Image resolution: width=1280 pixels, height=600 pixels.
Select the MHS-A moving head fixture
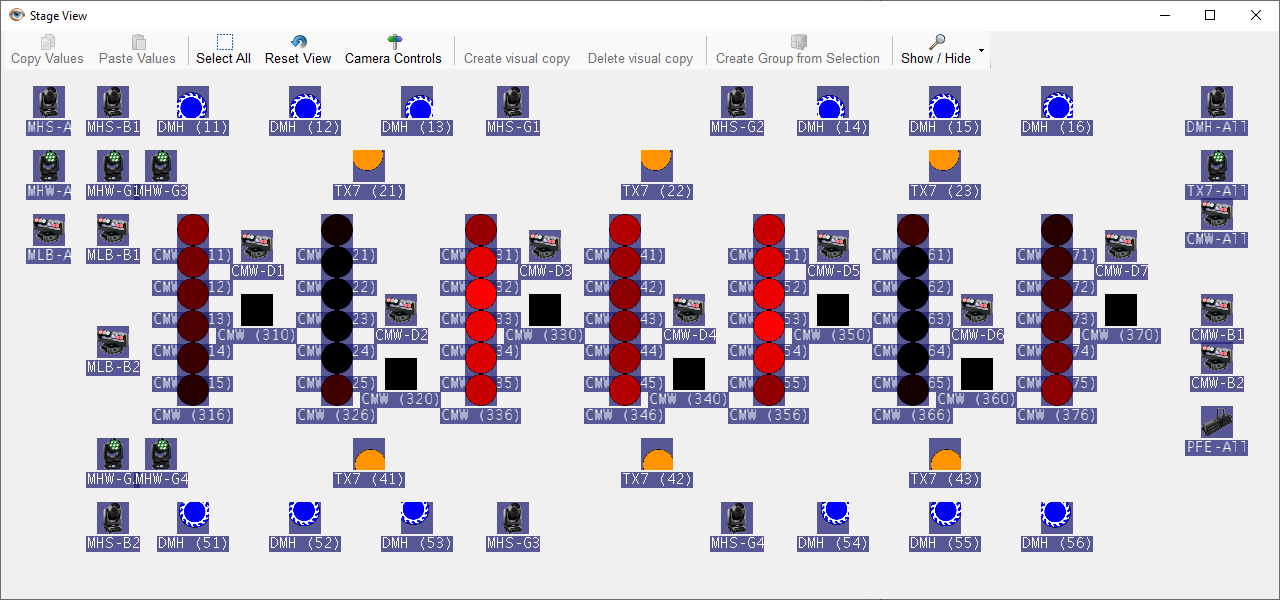click(49, 102)
